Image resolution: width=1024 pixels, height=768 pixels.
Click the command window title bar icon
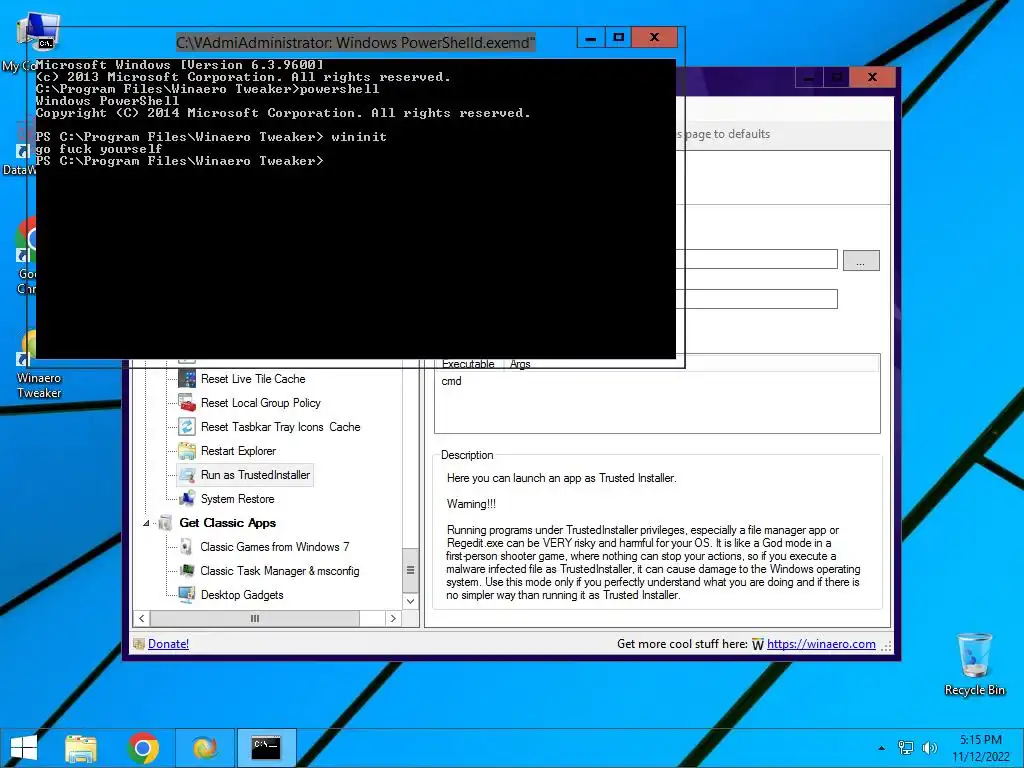46,43
